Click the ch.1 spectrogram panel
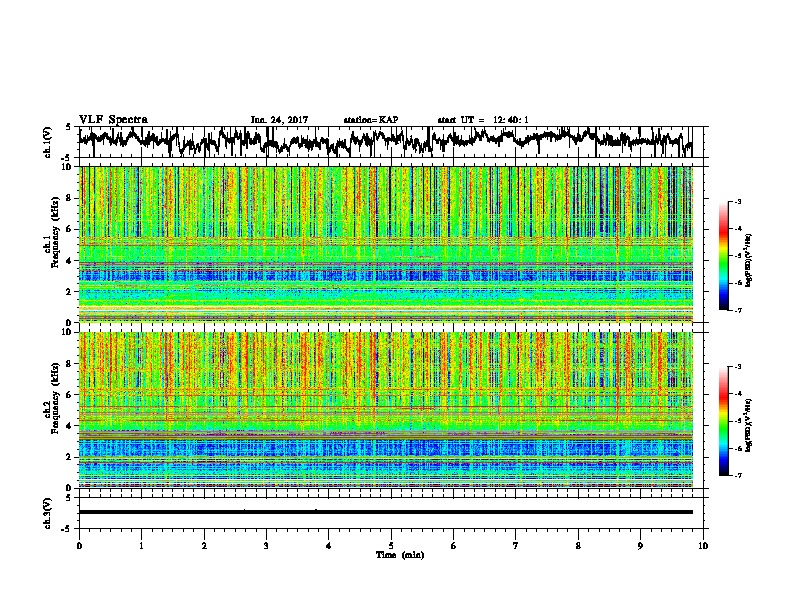Image resolution: width=792 pixels, height=612 pixels. pyautogui.click(x=386, y=244)
